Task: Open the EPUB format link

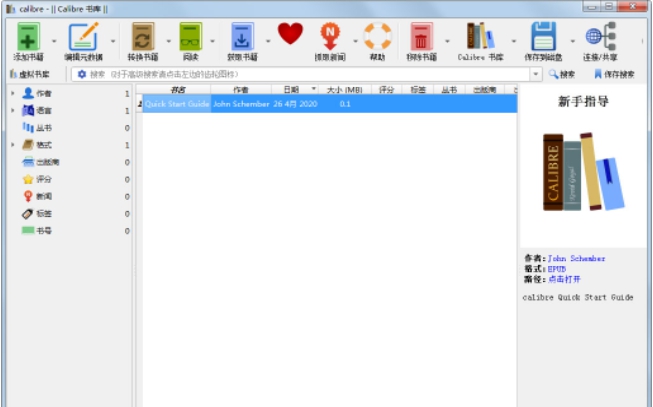Action: coord(556,269)
